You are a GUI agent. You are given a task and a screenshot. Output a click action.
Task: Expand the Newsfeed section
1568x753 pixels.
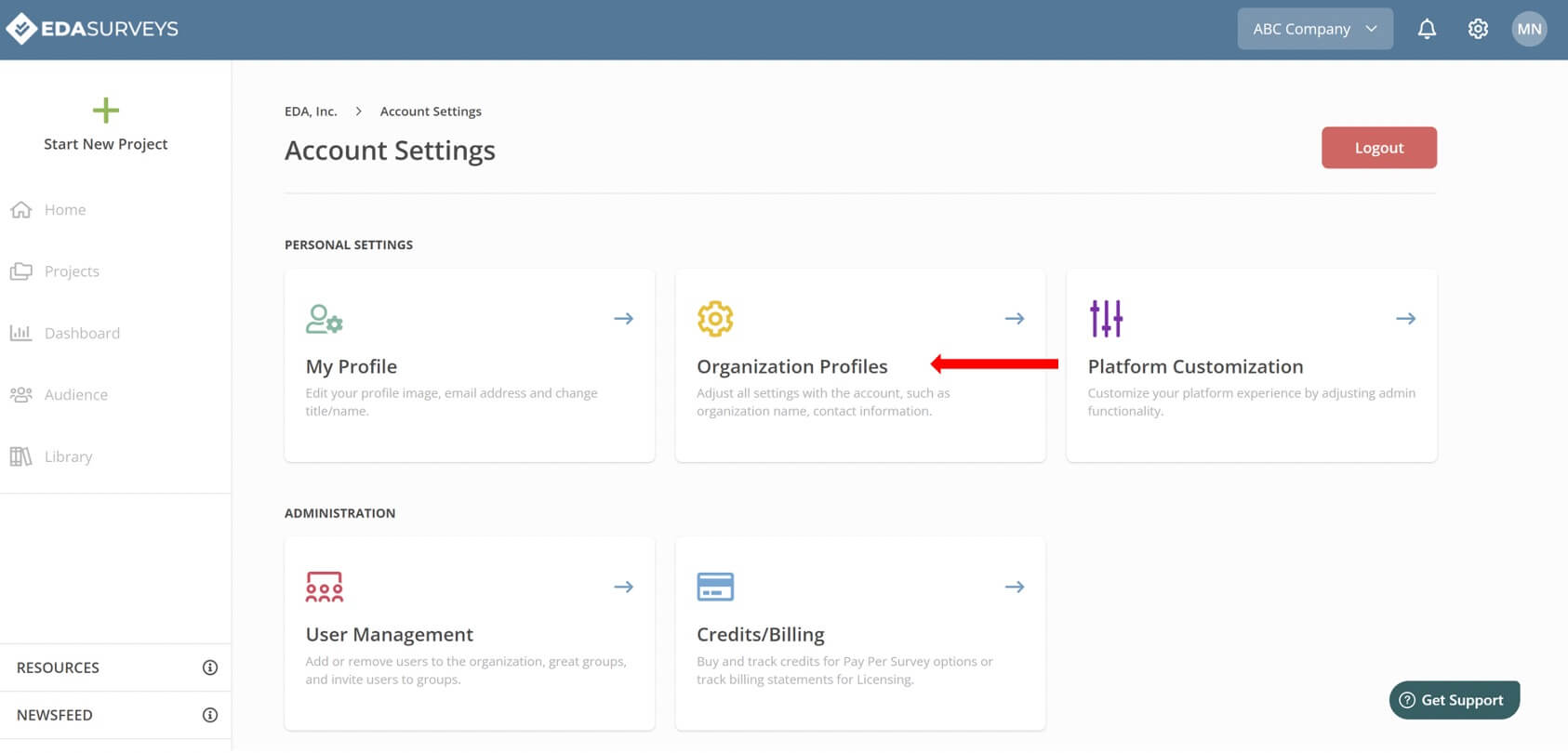[115, 715]
